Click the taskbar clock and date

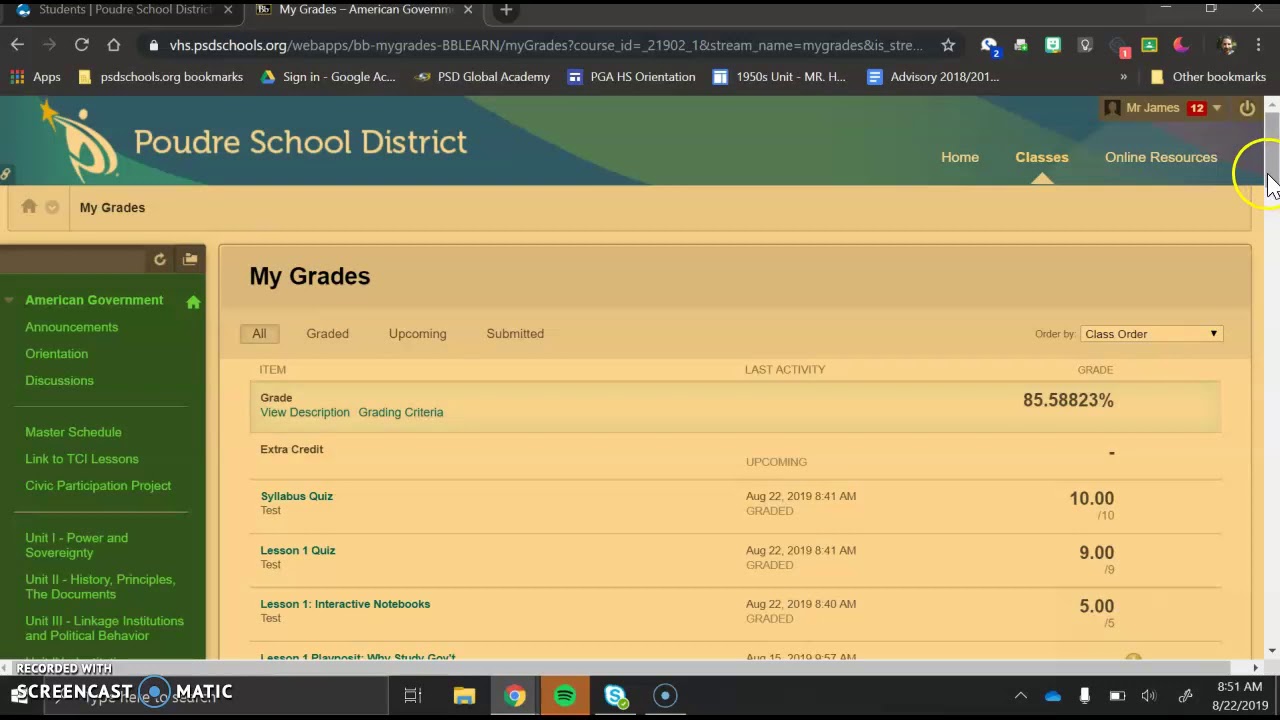pyautogui.click(x=1240, y=696)
